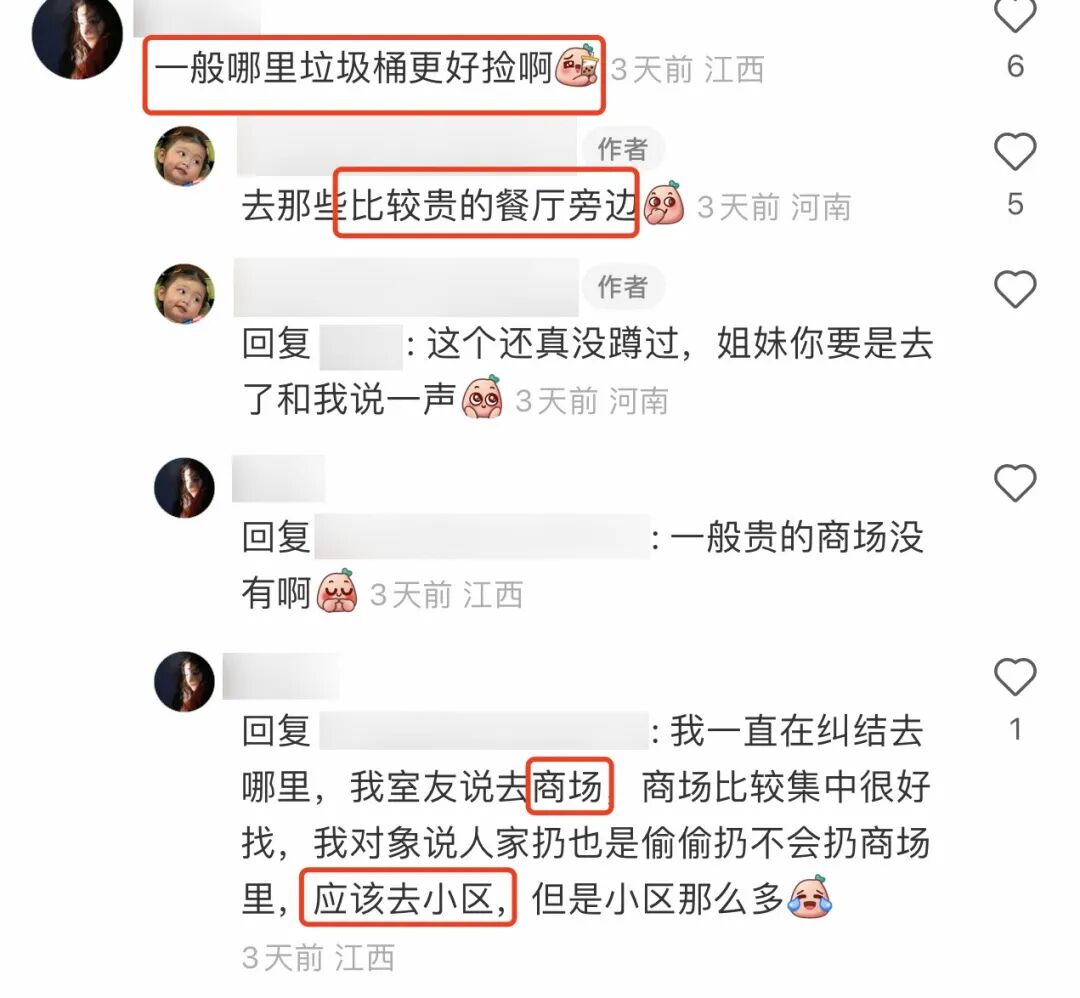Open the author's baby avatar on second reply
The width and height of the screenshot is (1080, 998).
[x=184, y=294]
